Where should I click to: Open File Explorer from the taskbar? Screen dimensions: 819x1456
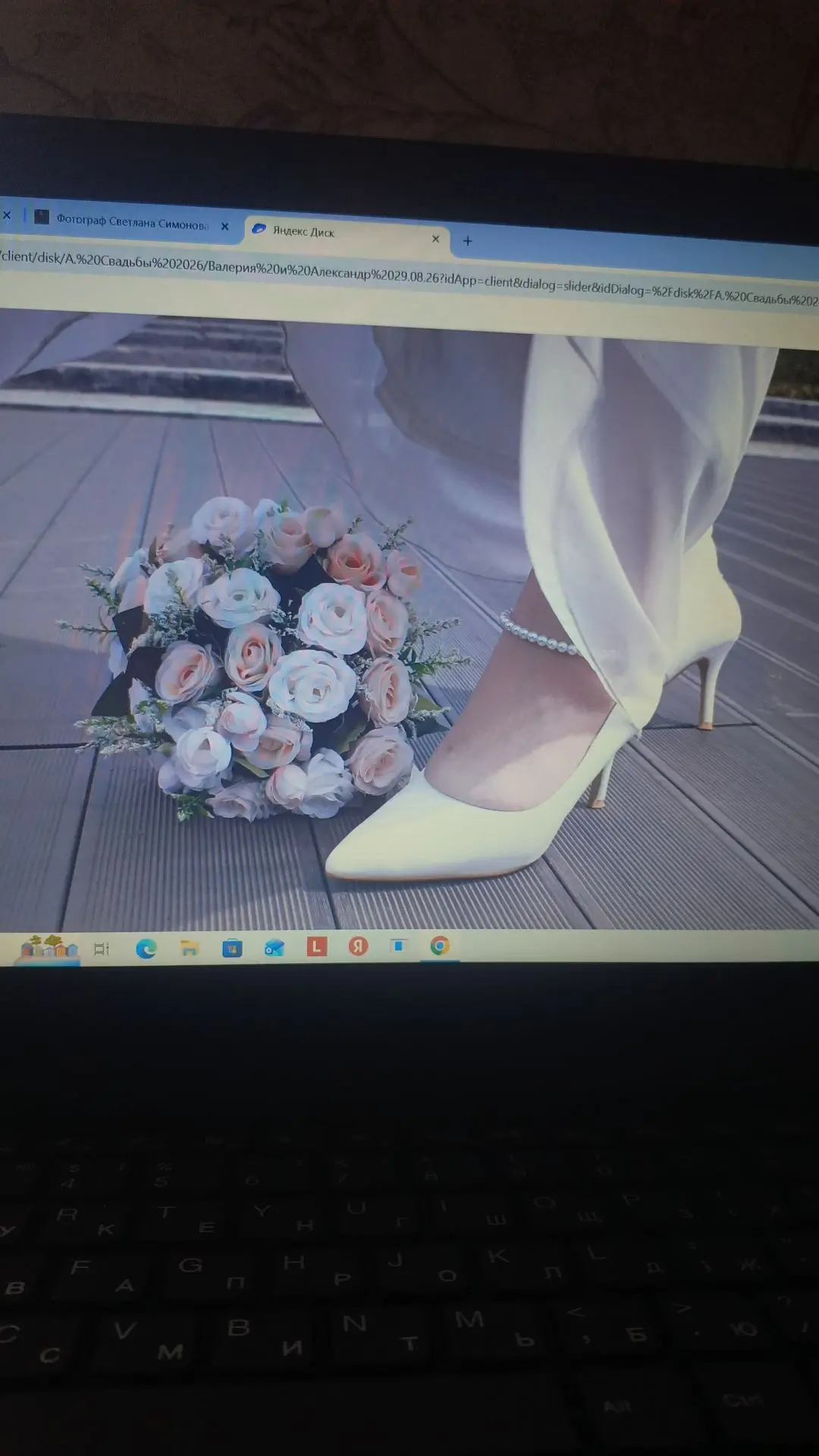[189, 948]
